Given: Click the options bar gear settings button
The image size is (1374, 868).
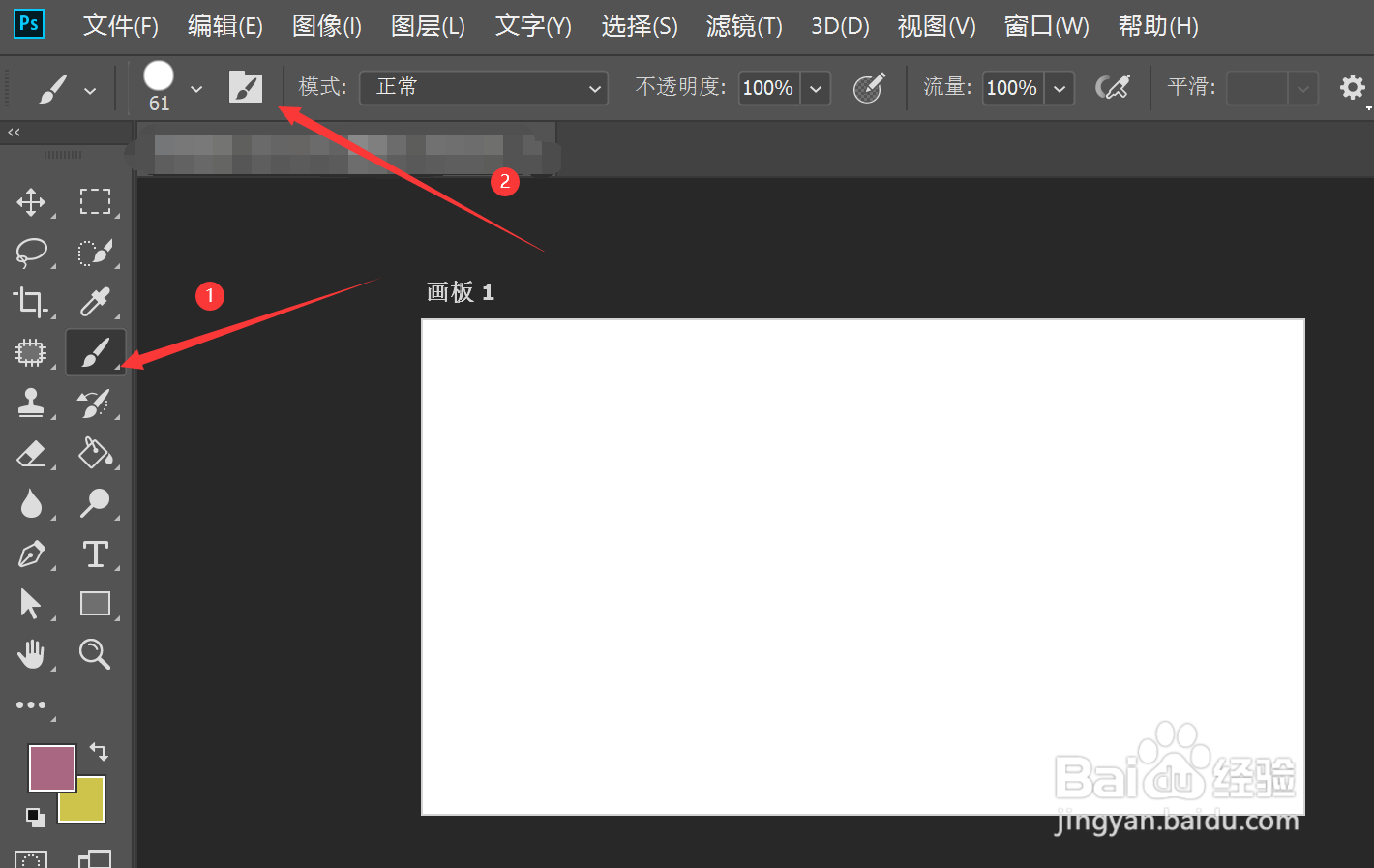Looking at the screenshot, I should tap(1351, 86).
